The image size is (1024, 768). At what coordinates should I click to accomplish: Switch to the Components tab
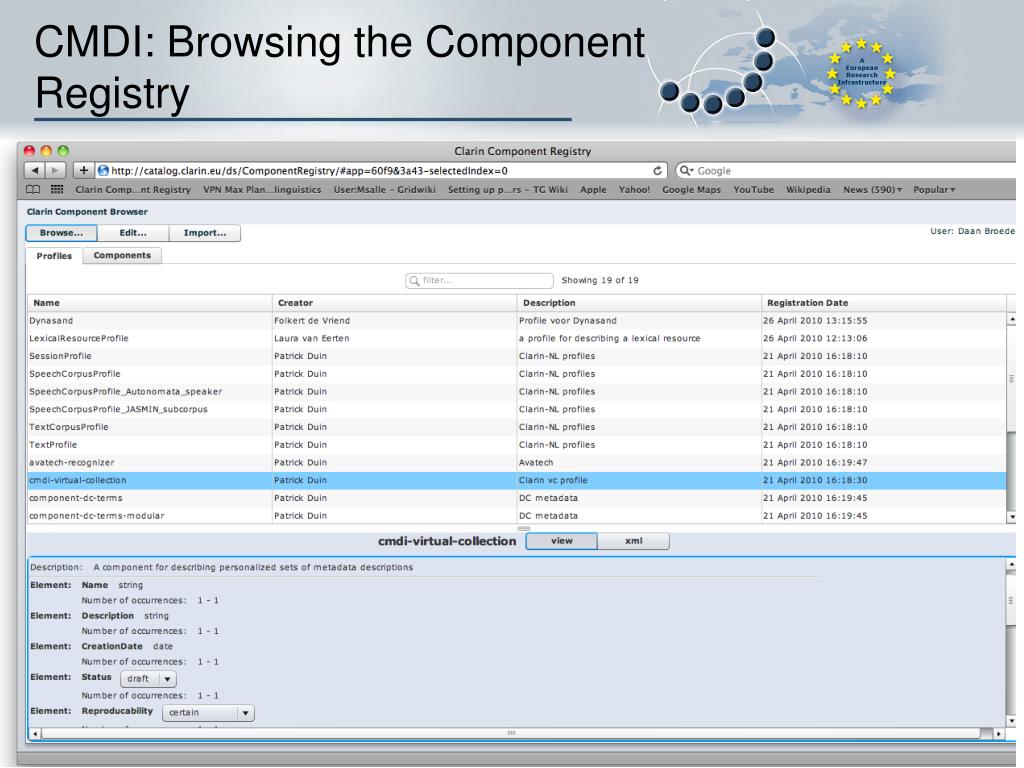pyautogui.click(x=122, y=255)
